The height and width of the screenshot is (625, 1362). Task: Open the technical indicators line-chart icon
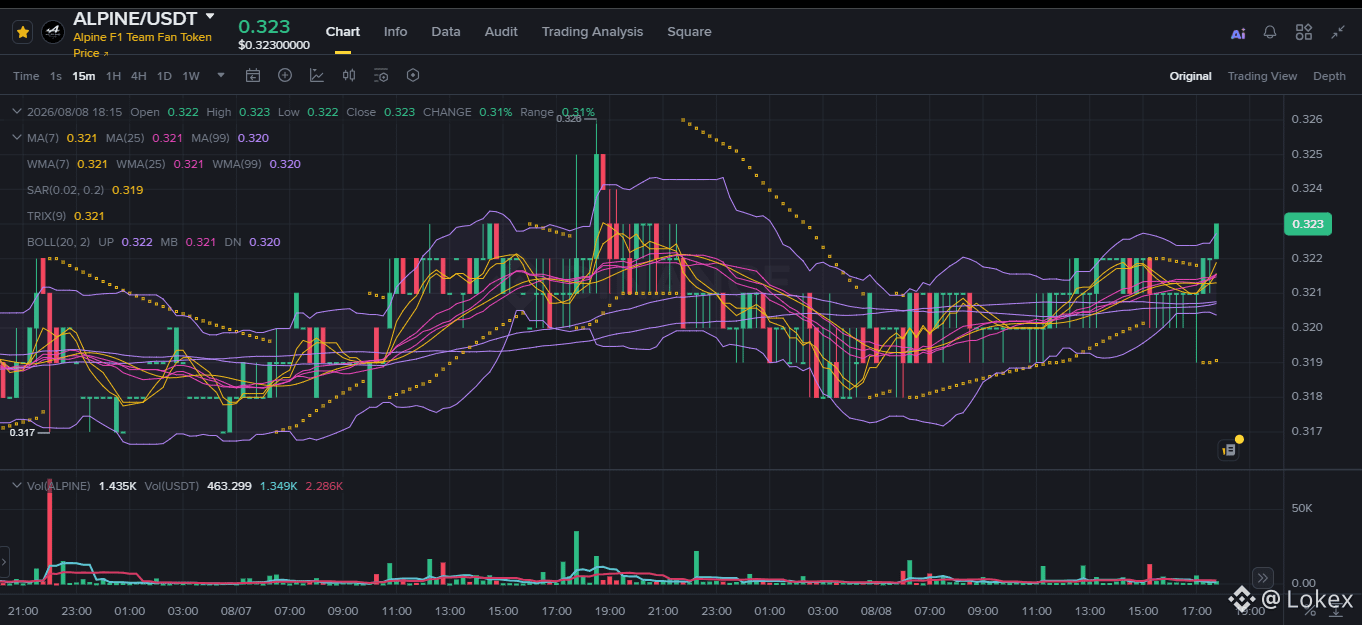317,75
